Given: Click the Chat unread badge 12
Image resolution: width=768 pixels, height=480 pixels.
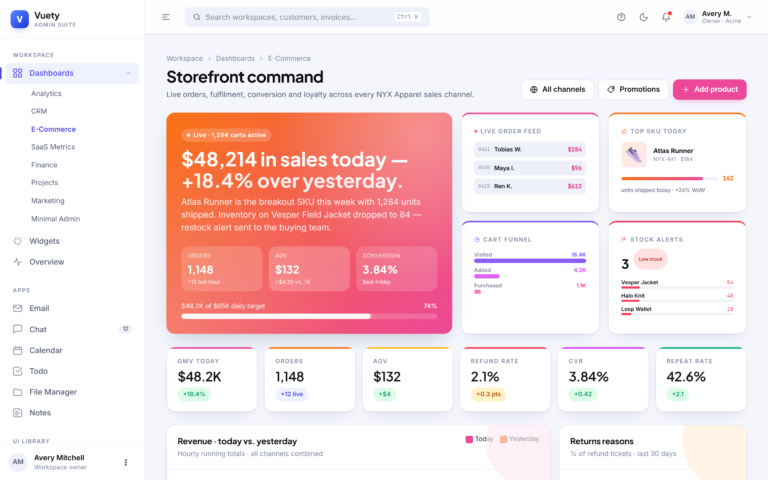Looking at the screenshot, I should pyautogui.click(x=125, y=329).
